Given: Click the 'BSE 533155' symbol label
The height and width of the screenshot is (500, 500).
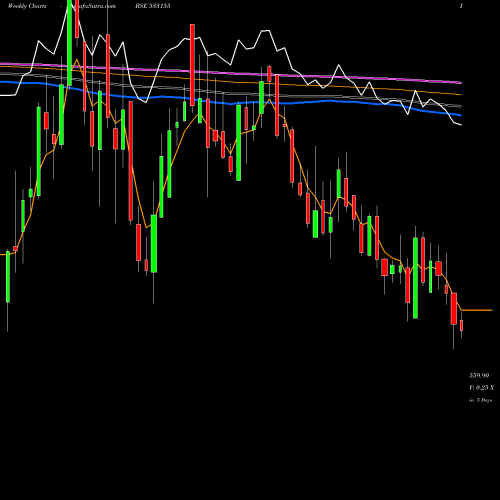Looking at the screenshot, I should click(153, 6).
